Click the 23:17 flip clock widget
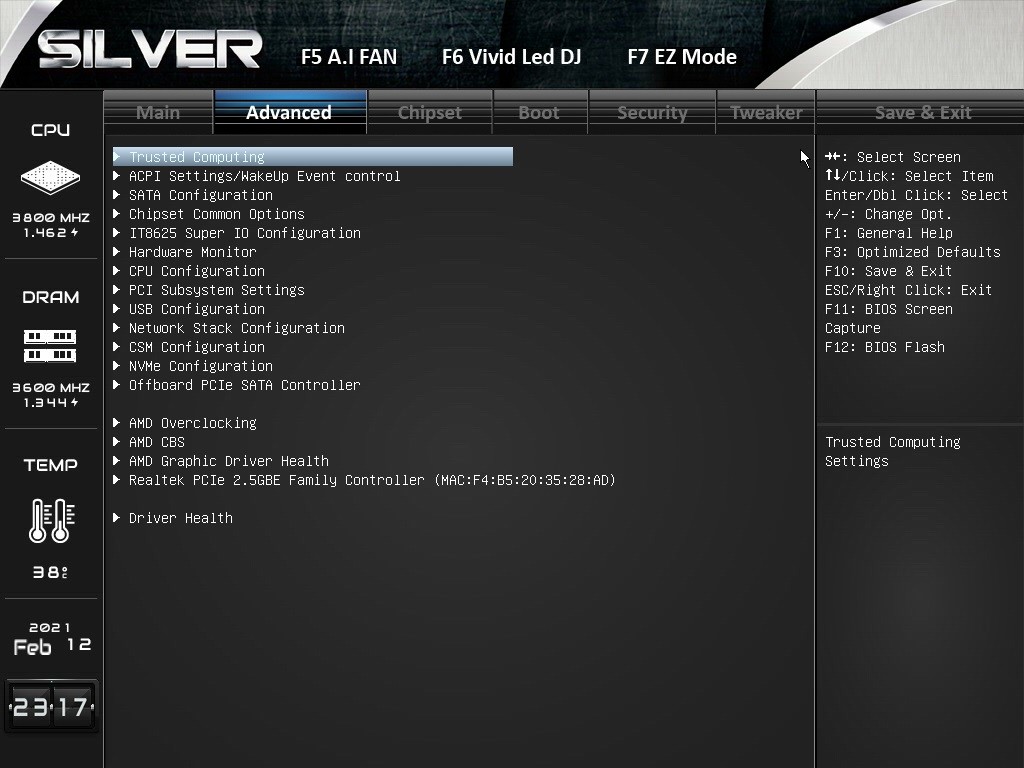The width and height of the screenshot is (1024, 768). pos(51,706)
